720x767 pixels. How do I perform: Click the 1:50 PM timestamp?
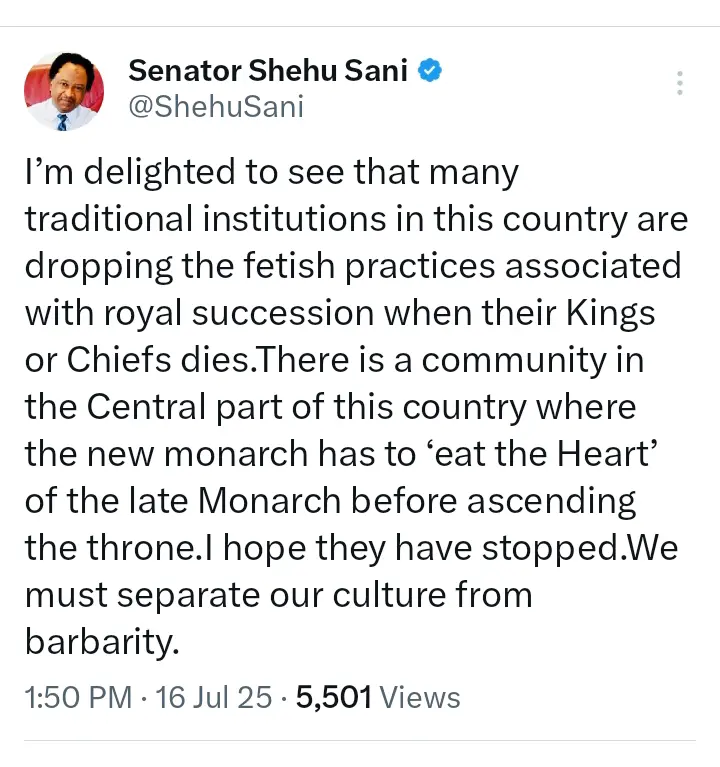tap(78, 697)
